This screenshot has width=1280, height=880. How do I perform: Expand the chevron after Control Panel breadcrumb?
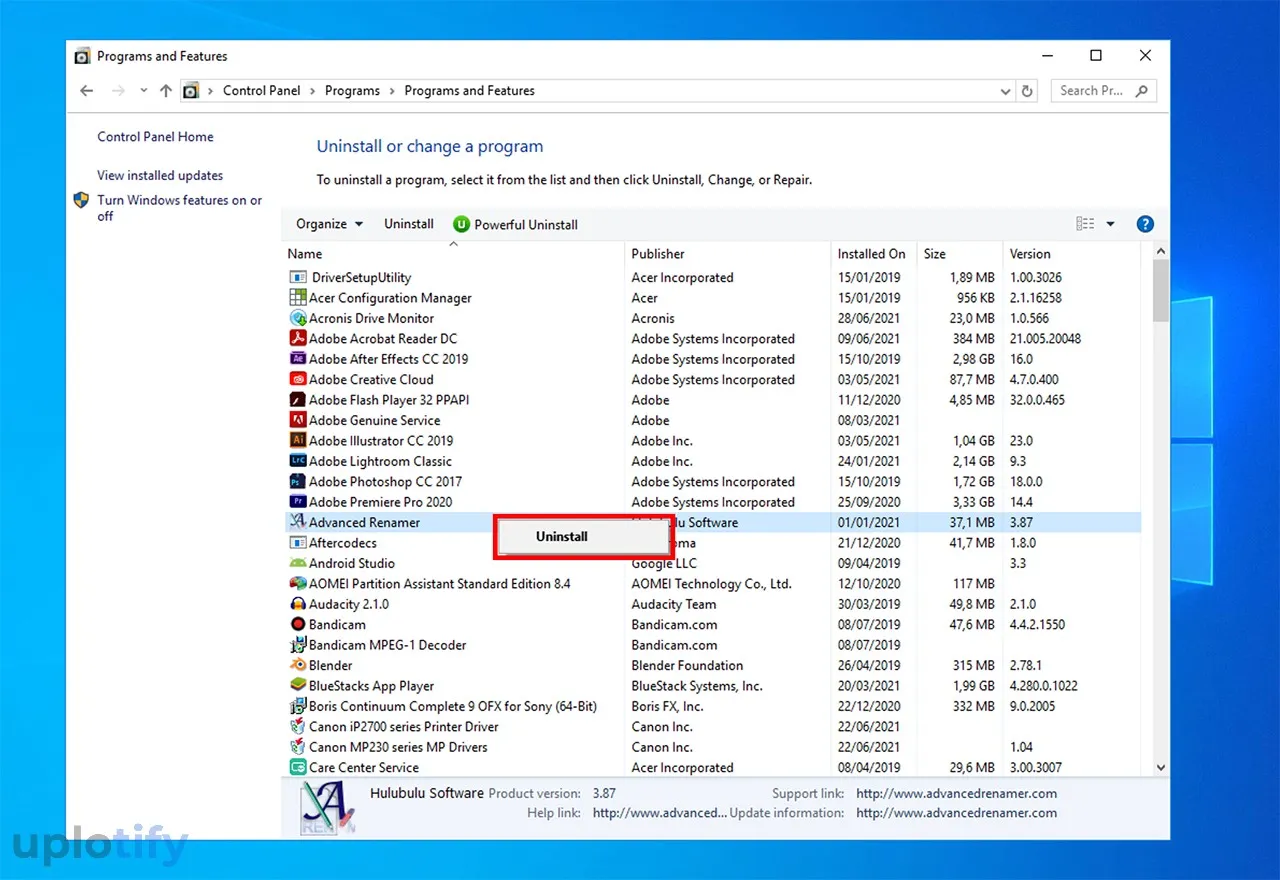[312, 90]
